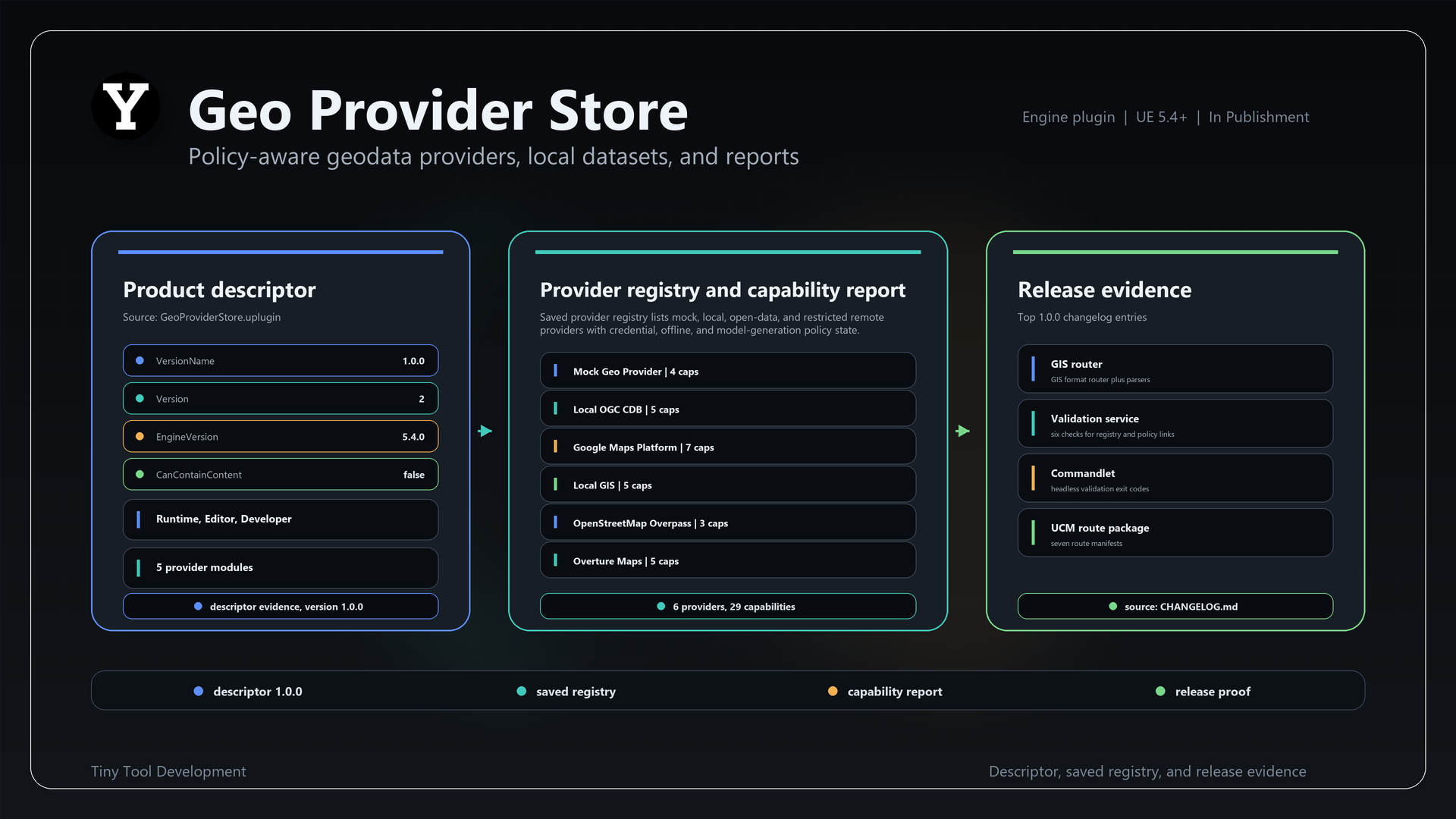
Task: Open the Local OGC CDB entry
Action: click(728, 409)
